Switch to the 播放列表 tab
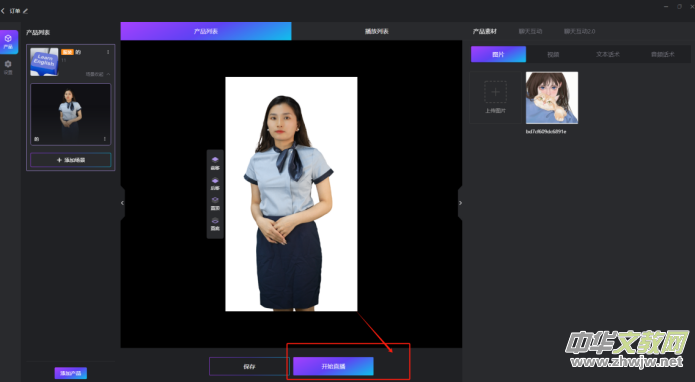The width and height of the screenshot is (695, 382). tap(377, 31)
